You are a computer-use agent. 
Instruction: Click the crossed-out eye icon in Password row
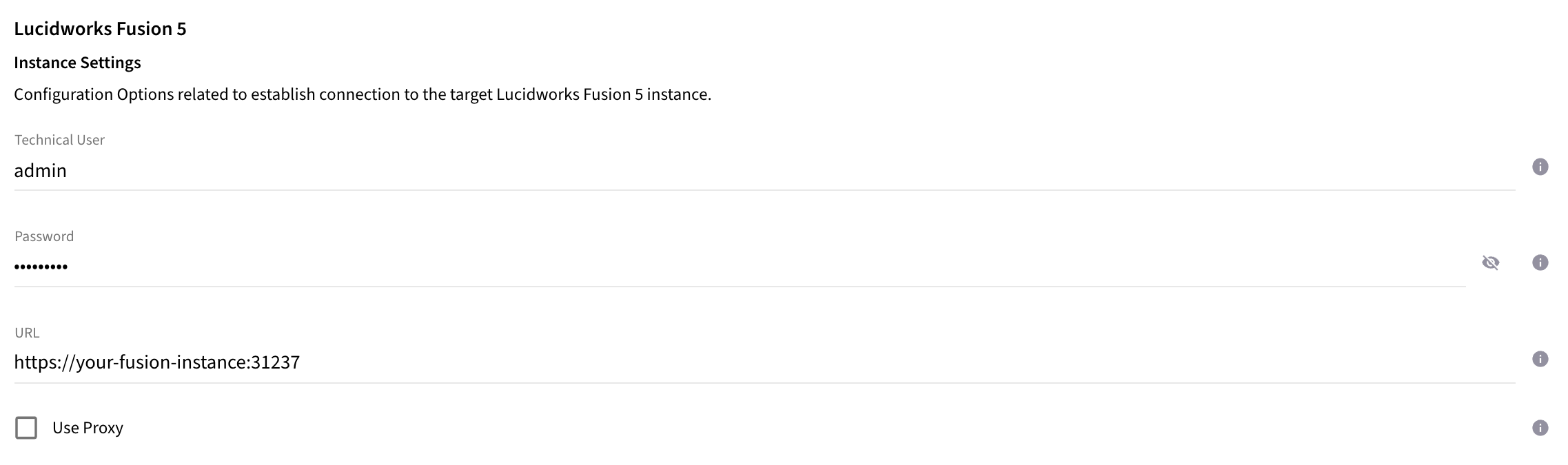click(x=1491, y=262)
